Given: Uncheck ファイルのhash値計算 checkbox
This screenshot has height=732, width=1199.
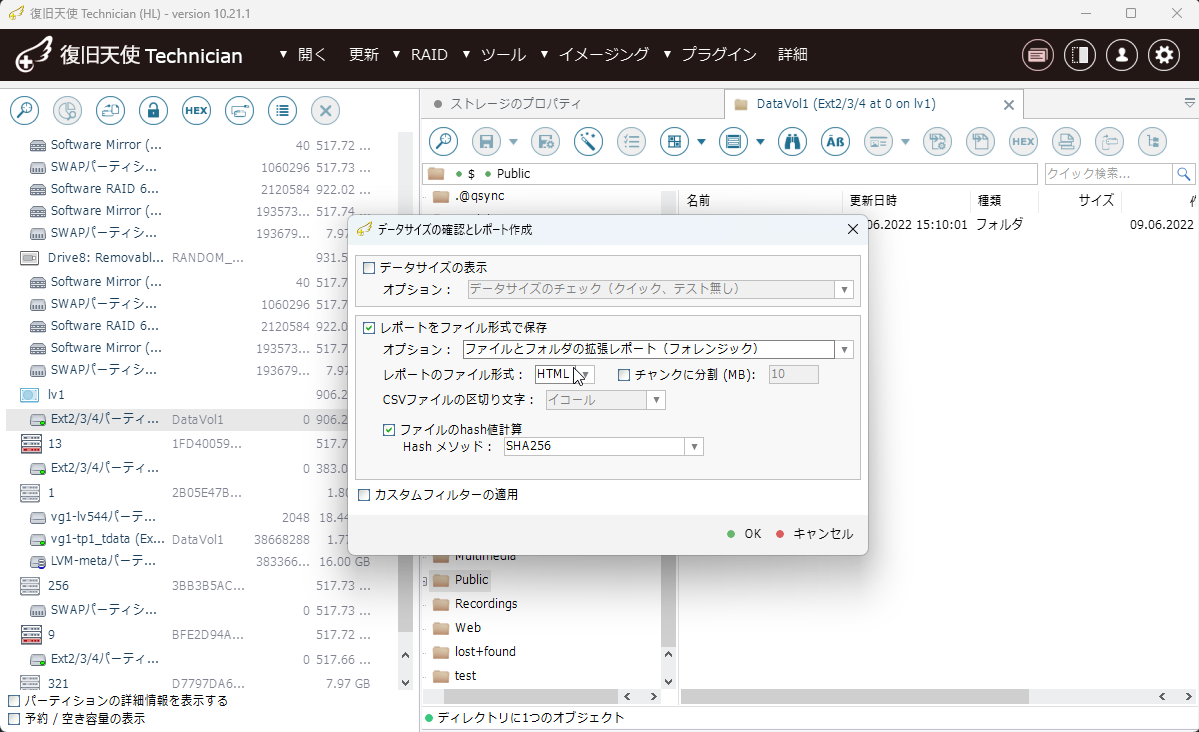Looking at the screenshot, I should click(x=389, y=430).
